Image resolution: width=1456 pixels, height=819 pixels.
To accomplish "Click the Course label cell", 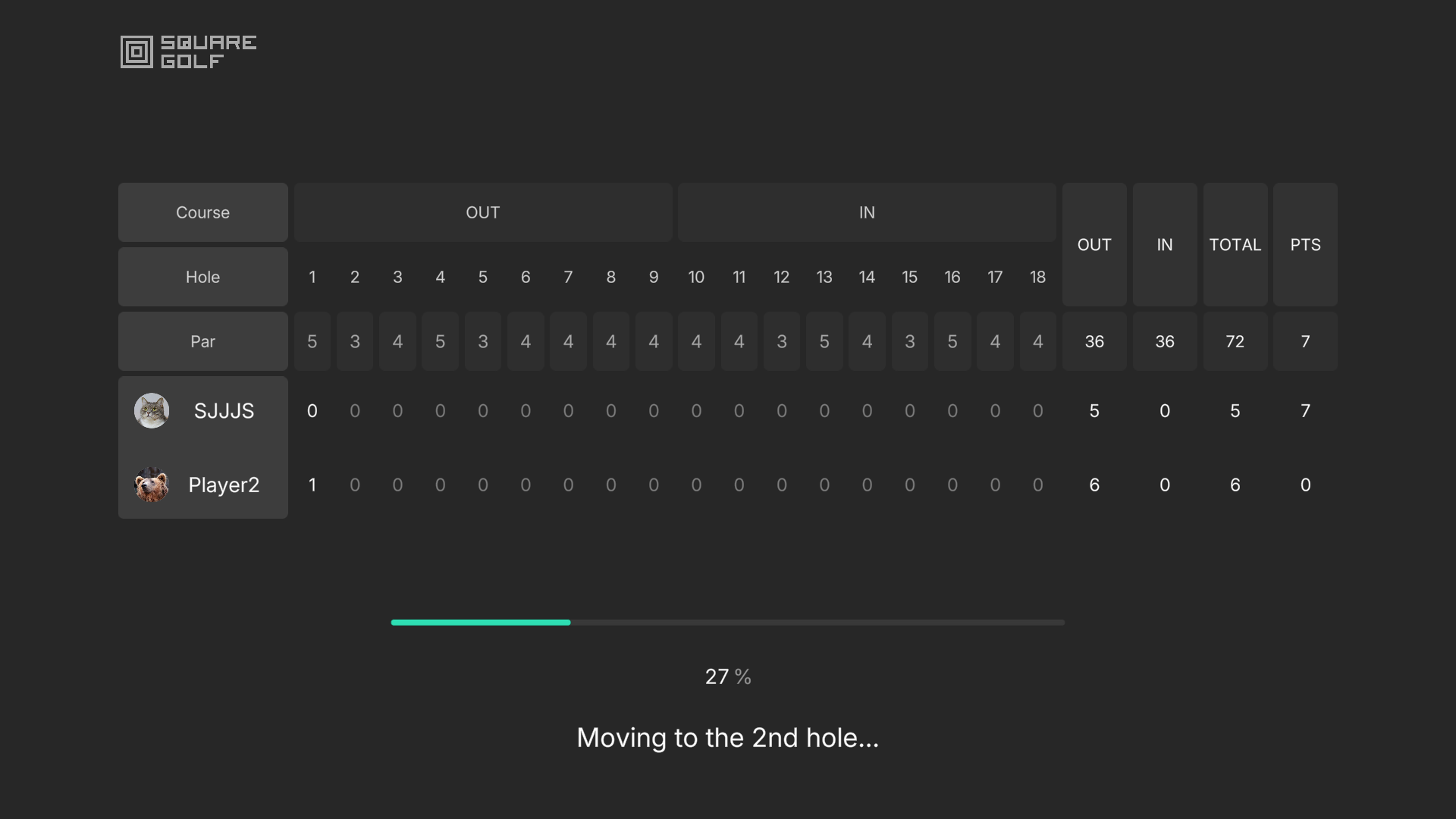I will [202, 212].
